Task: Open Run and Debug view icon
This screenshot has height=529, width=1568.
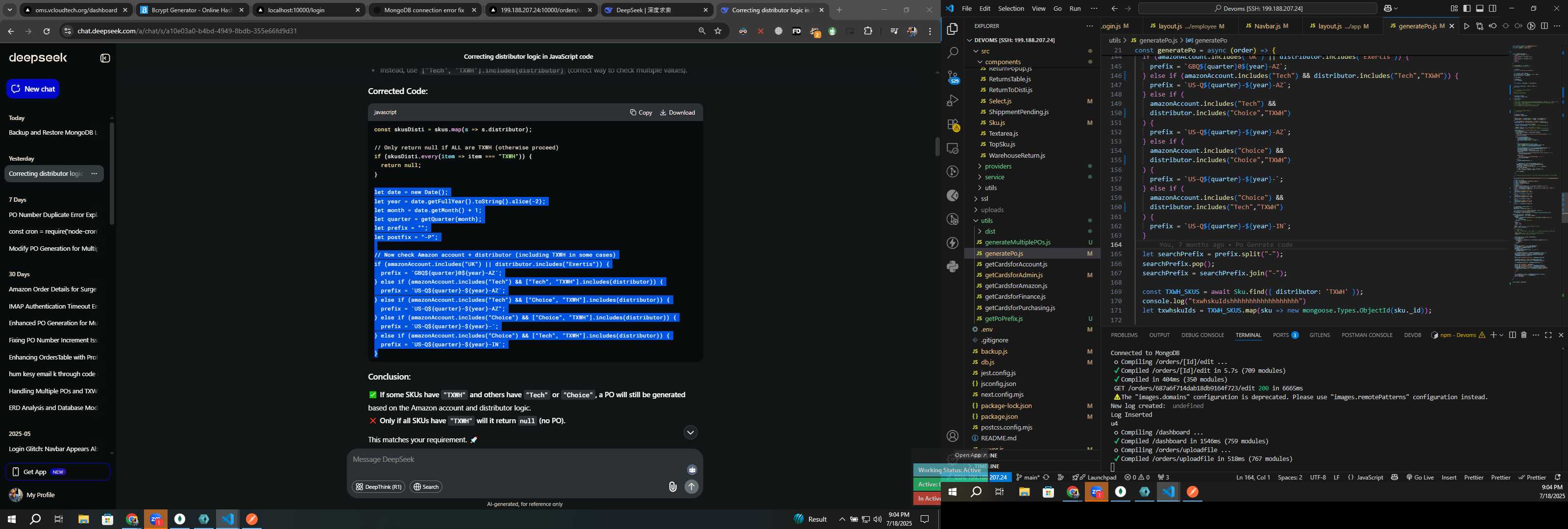Action: (953, 100)
